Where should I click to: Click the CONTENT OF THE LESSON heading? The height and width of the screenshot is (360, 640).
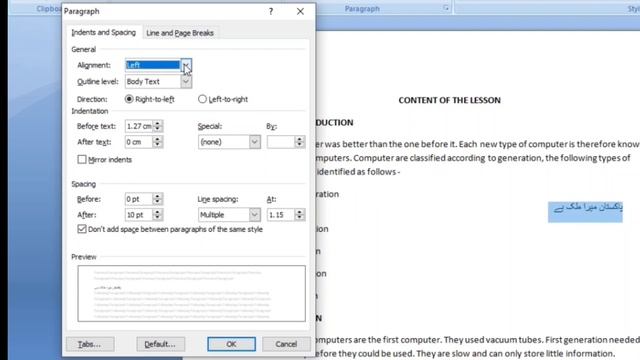click(449, 100)
